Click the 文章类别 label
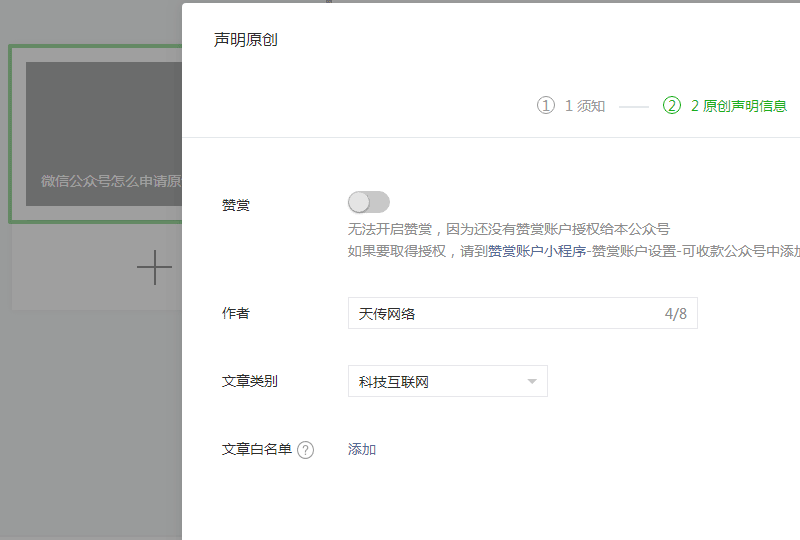800x540 pixels. pyautogui.click(x=249, y=381)
